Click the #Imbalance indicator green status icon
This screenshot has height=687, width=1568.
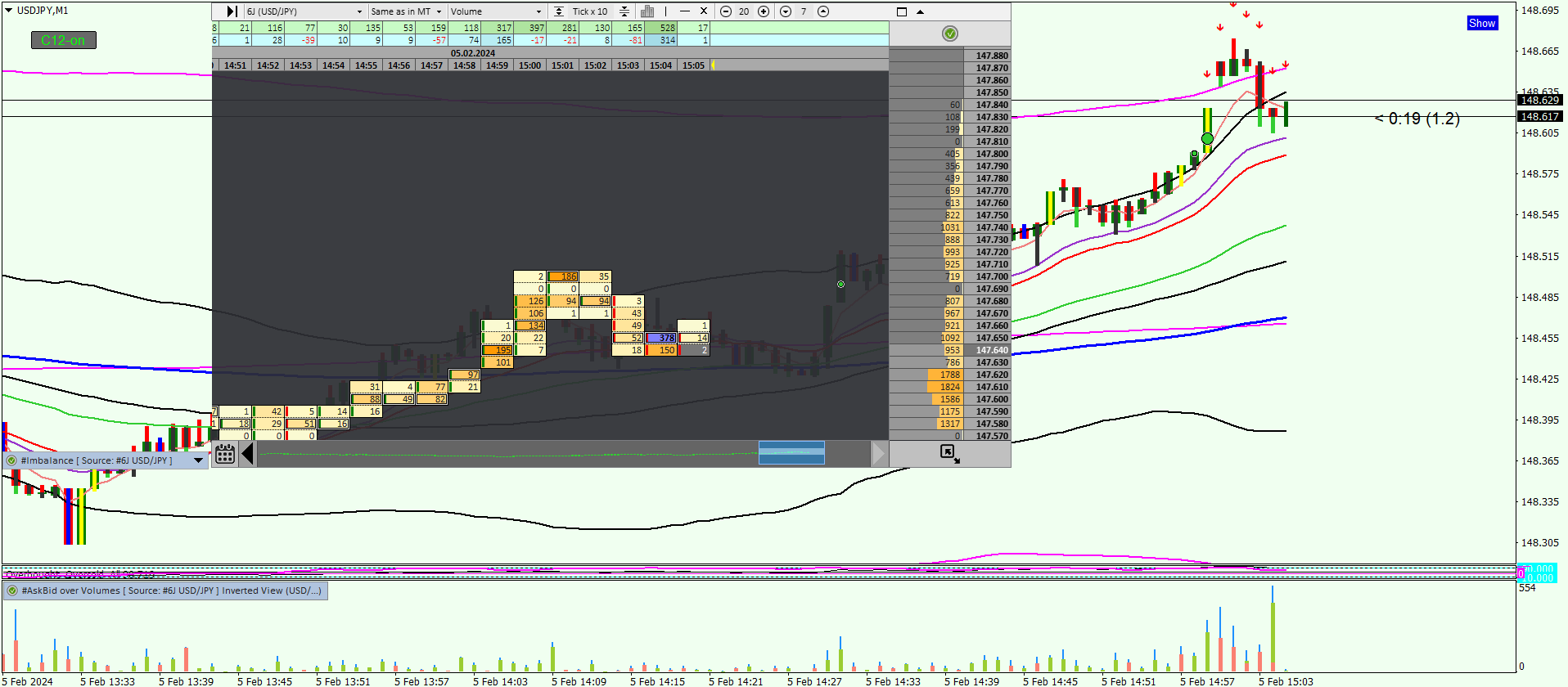[12, 460]
